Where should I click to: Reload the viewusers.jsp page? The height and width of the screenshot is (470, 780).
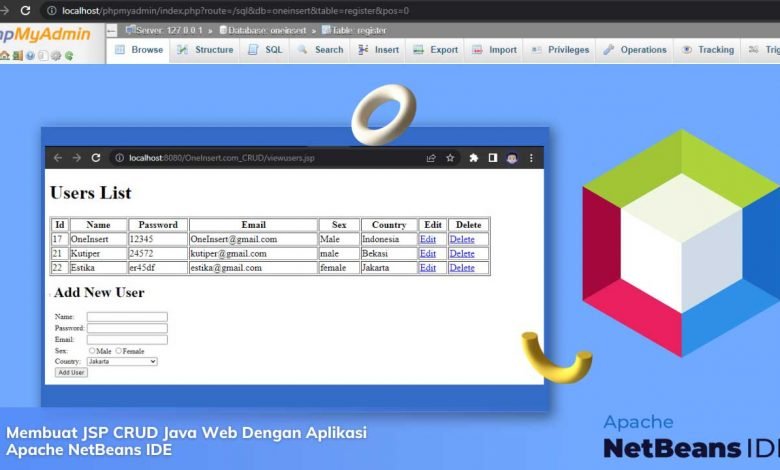pyautogui.click(x=96, y=158)
